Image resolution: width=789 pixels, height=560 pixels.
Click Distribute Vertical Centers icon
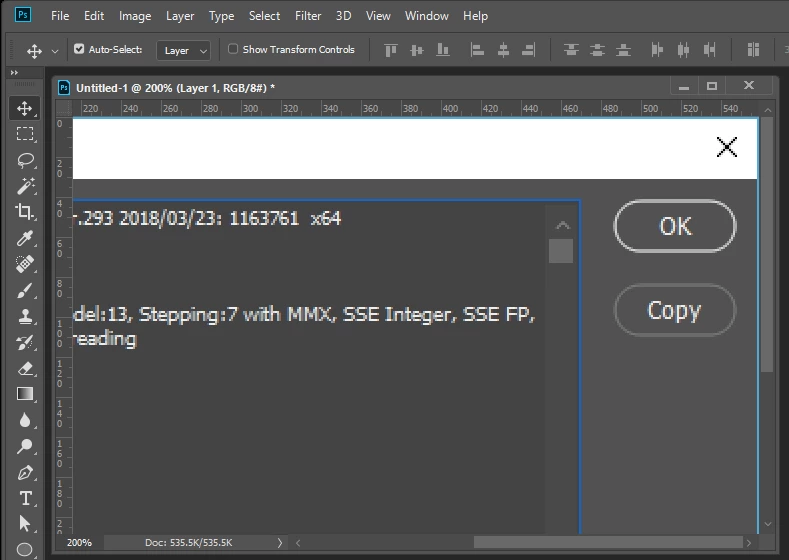pyautogui.click(x=597, y=50)
